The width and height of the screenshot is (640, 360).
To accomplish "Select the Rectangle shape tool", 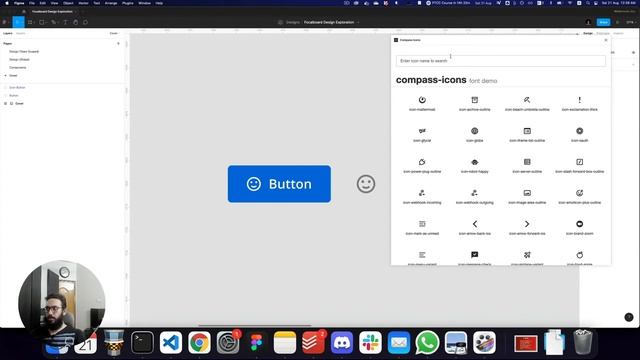I will 42,22.
